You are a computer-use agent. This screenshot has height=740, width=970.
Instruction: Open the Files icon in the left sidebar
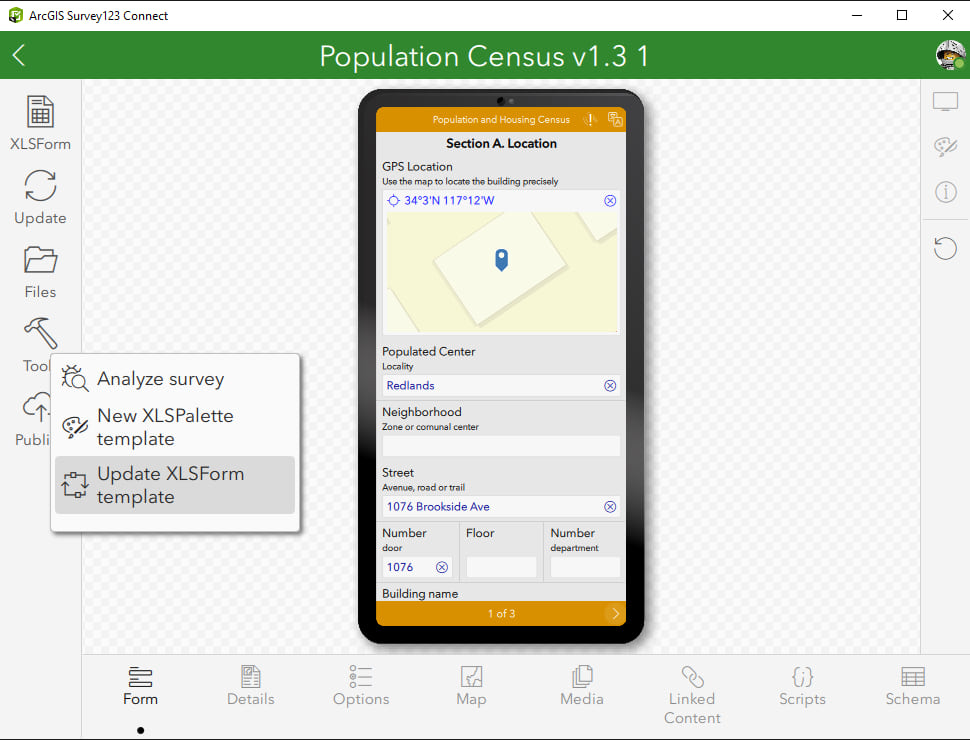click(x=40, y=261)
